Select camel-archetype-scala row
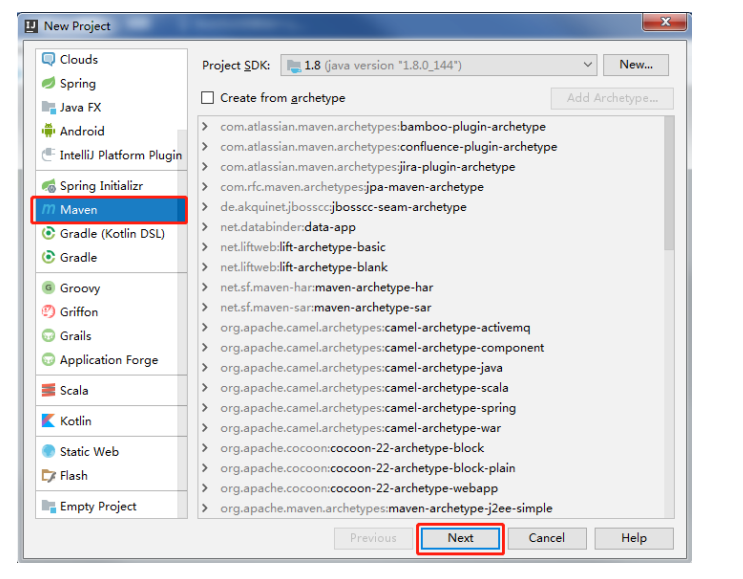This screenshot has height=579, width=743. (x=431, y=388)
